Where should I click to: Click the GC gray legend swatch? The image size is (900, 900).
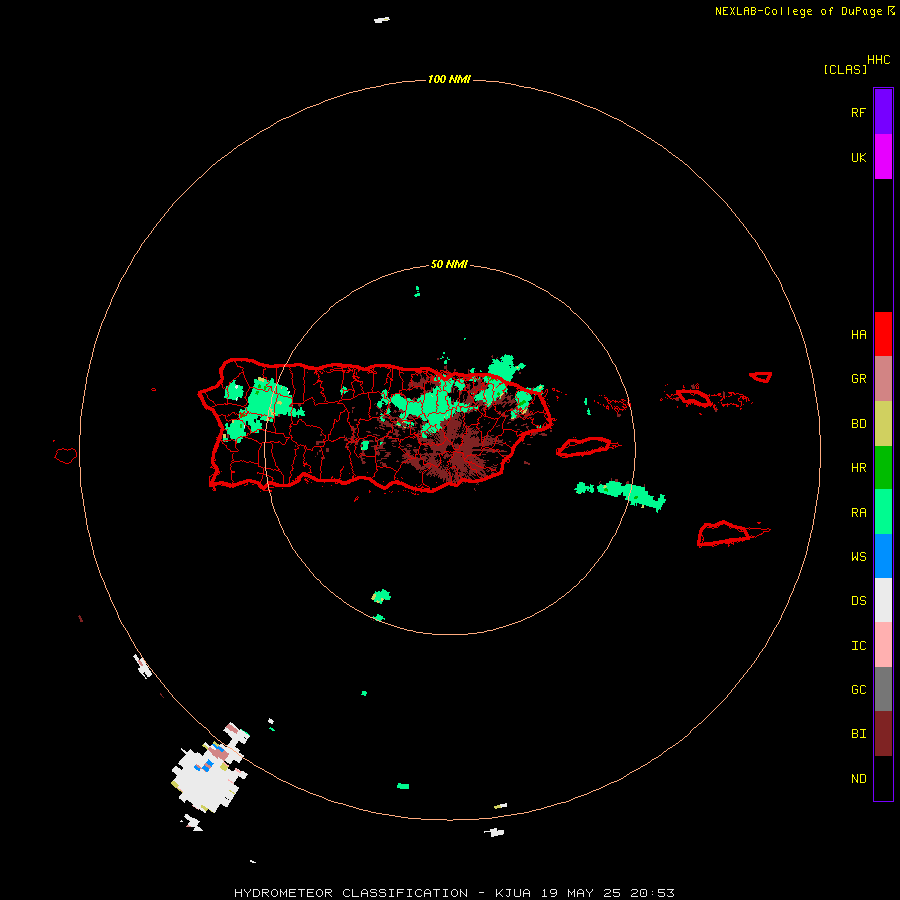pos(883,689)
